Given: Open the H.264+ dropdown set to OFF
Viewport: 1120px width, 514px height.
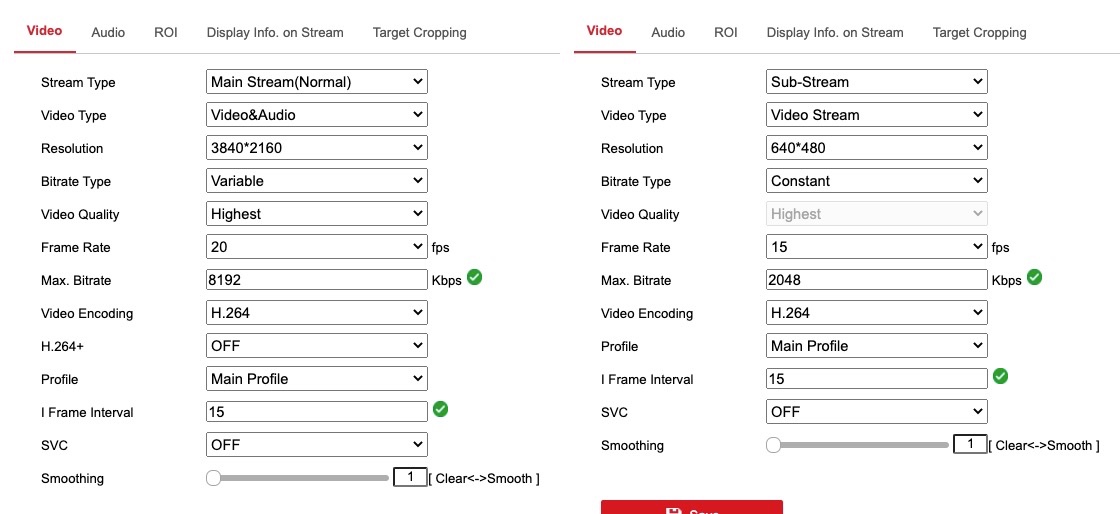Looking at the screenshot, I should 316,346.
